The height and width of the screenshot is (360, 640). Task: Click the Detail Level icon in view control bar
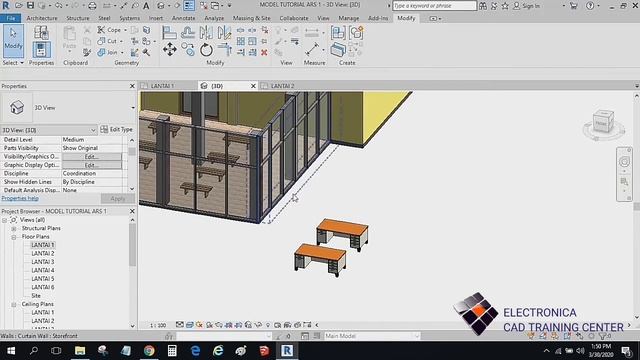pyautogui.click(x=180, y=325)
